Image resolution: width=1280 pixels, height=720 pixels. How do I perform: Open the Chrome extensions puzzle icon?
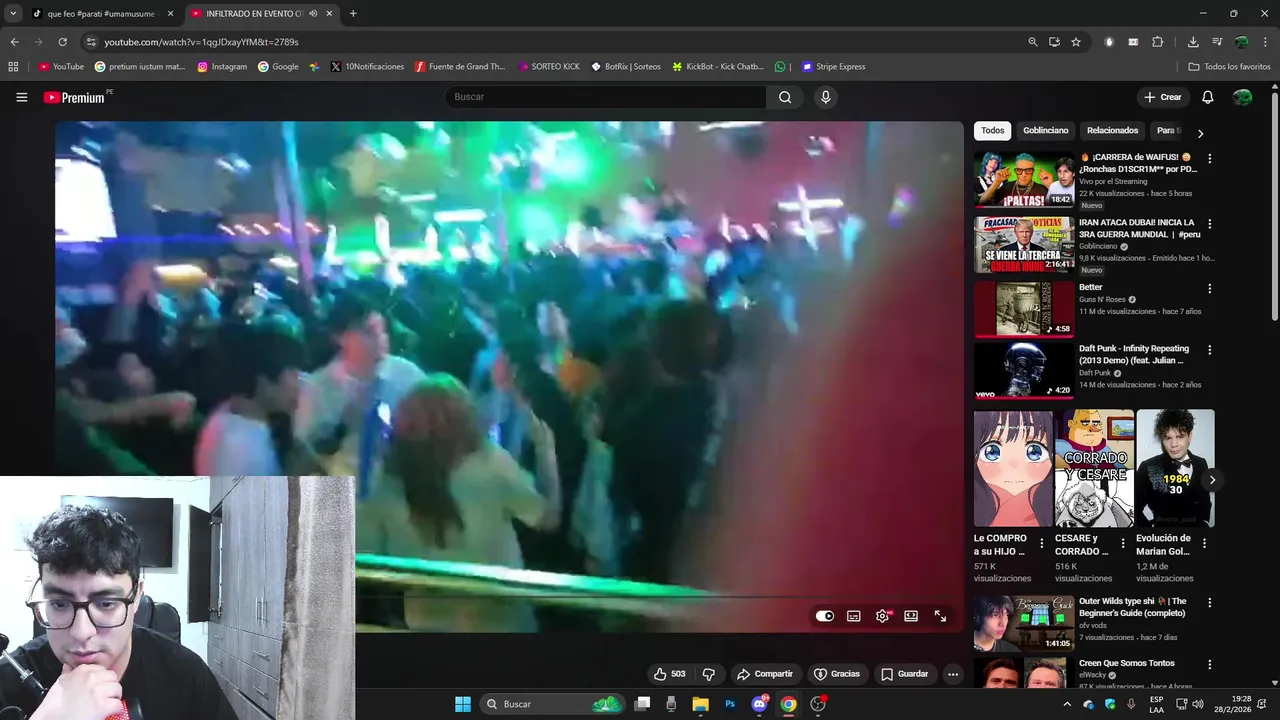pos(1158,42)
